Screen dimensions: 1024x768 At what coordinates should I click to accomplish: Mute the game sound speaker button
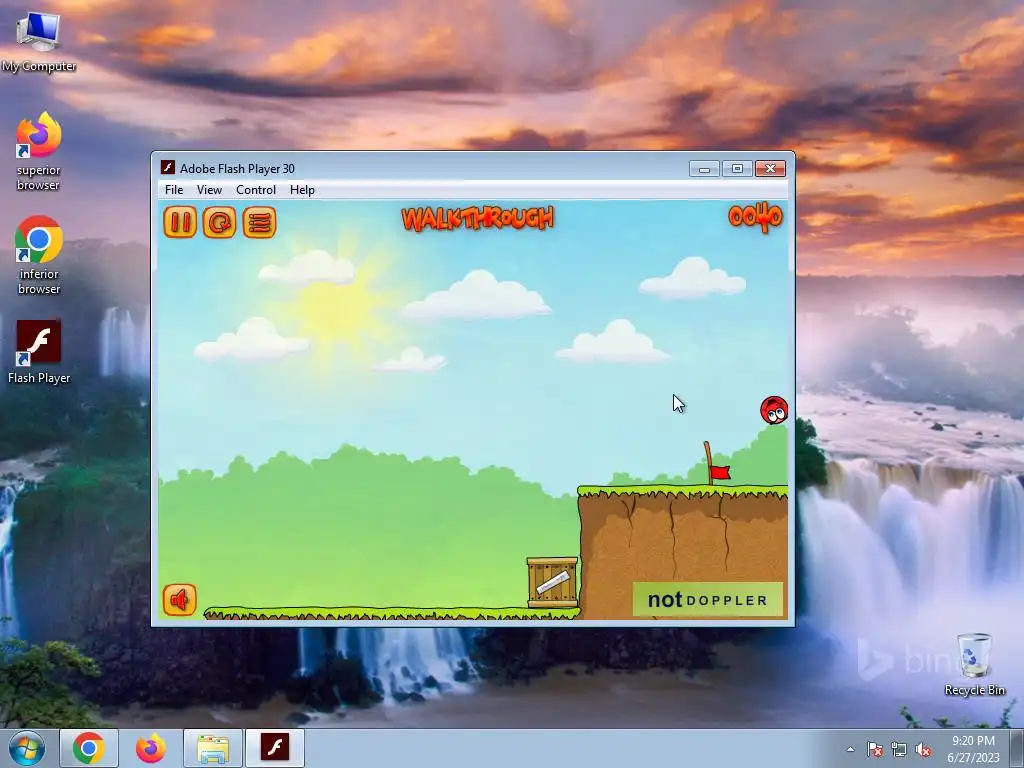180,600
